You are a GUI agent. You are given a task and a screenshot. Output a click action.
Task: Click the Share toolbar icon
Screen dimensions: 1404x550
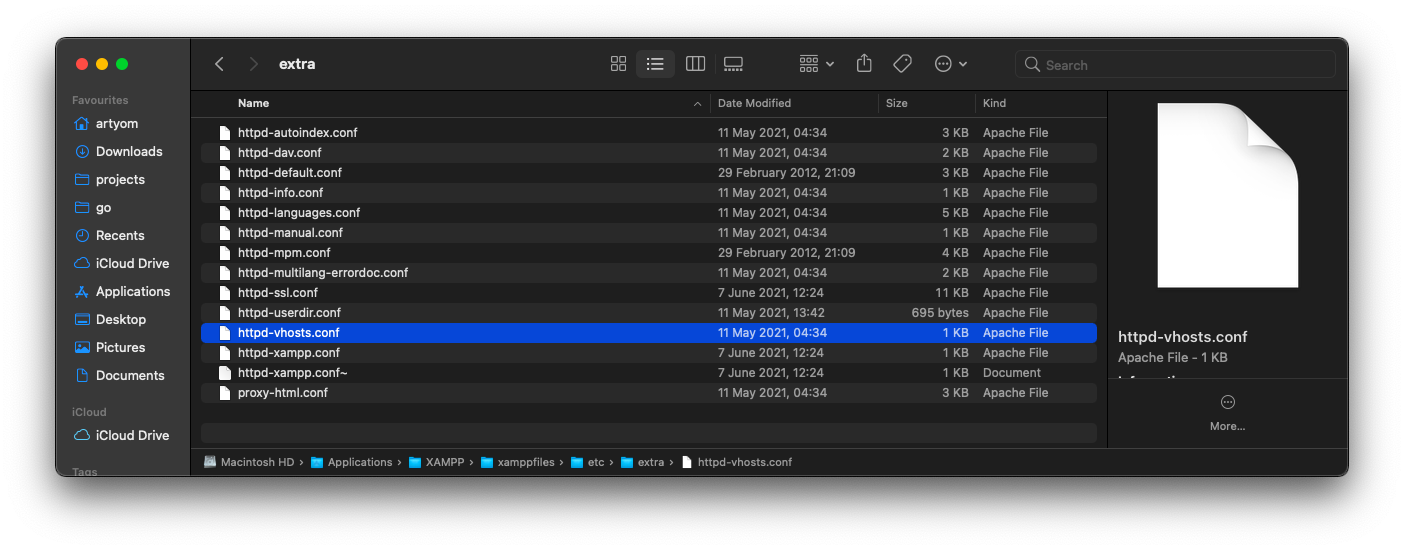click(864, 64)
